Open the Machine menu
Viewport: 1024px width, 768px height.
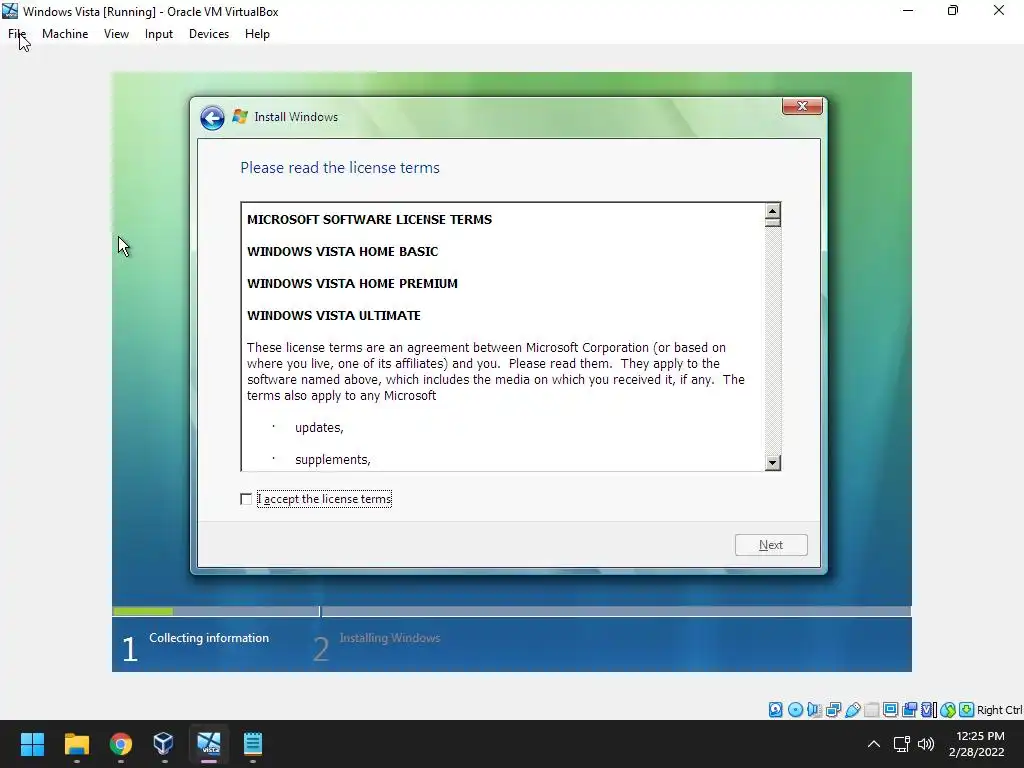[65, 34]
